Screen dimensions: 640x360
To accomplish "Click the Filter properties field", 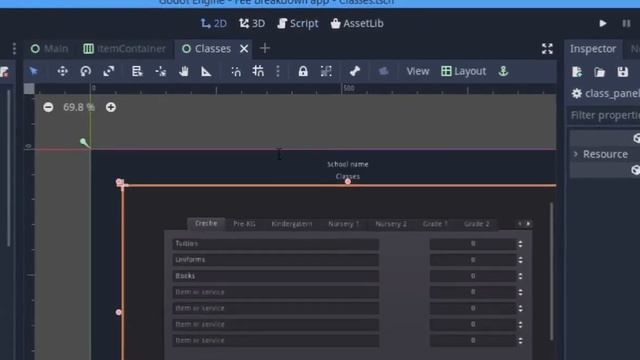I will (604, 116).
